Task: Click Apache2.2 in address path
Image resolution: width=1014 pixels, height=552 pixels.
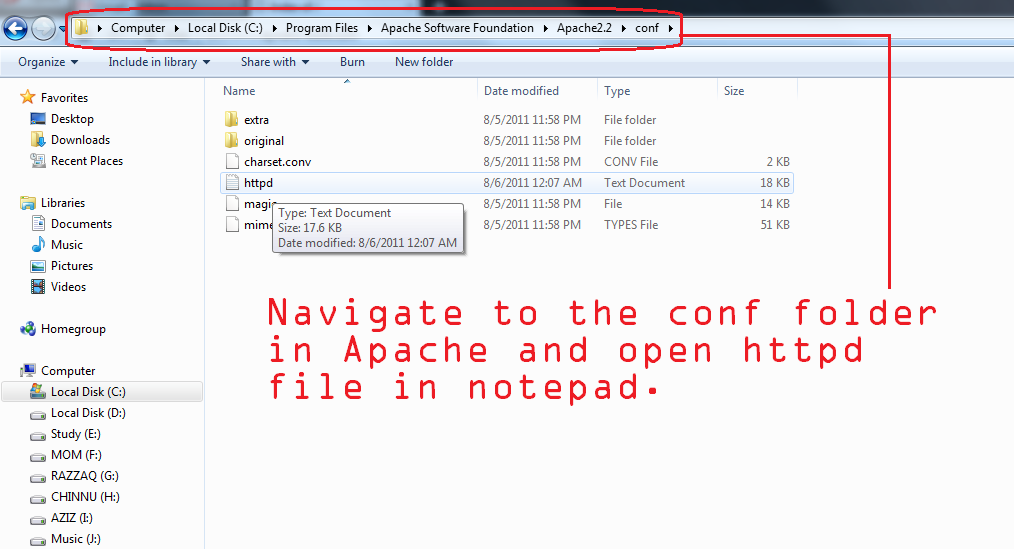Action: [584, 28]
